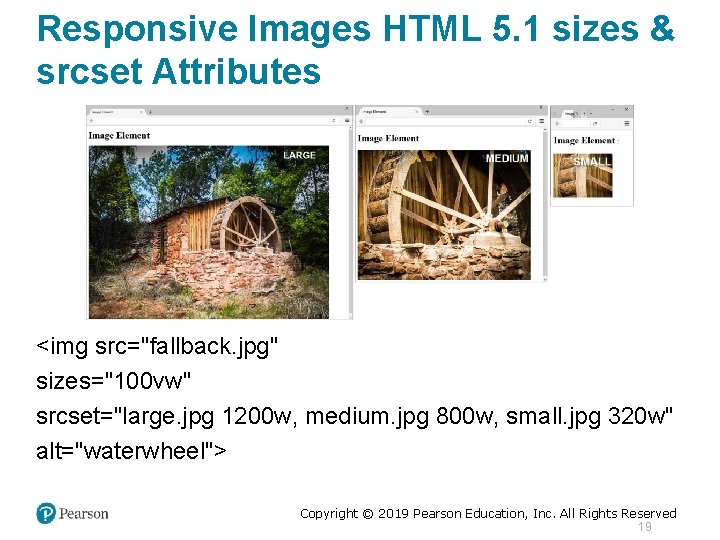Click the code line alt="waterwheel">
This screenshot has width=720, height=540.
[131, 451]
